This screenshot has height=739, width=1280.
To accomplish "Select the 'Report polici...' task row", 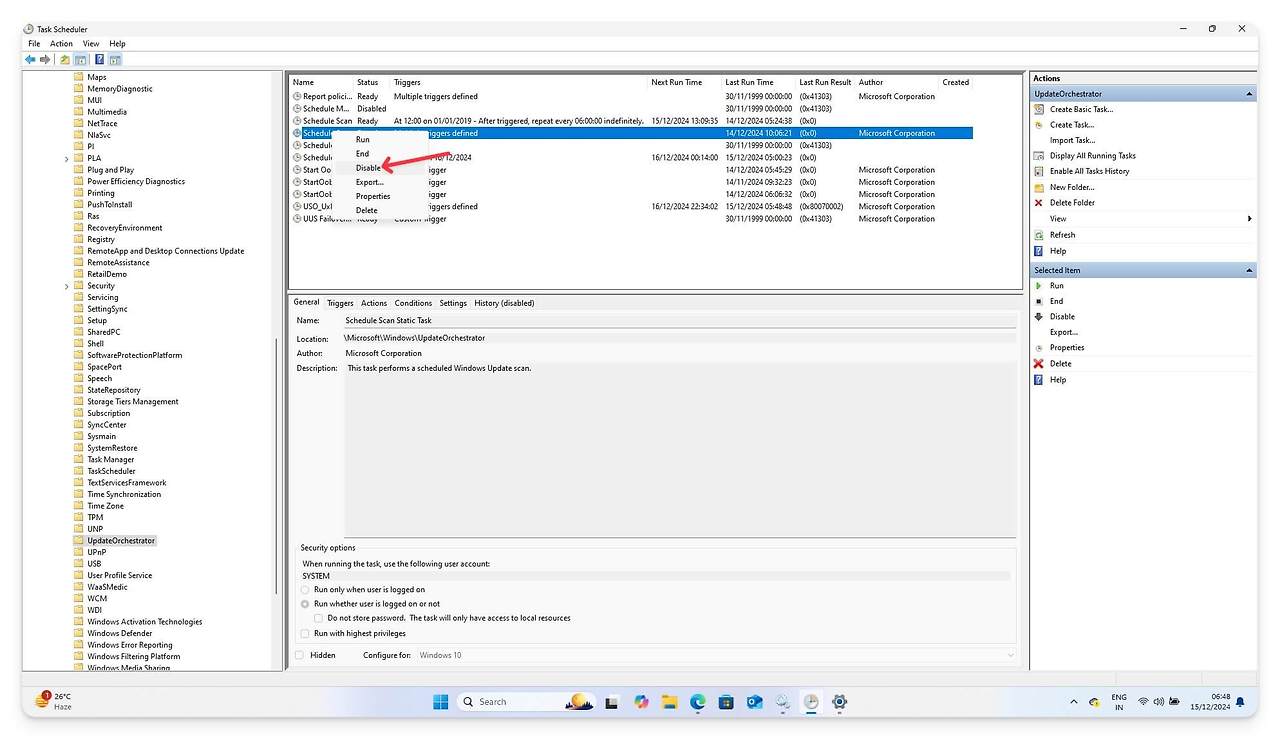I will coord(630,97).
